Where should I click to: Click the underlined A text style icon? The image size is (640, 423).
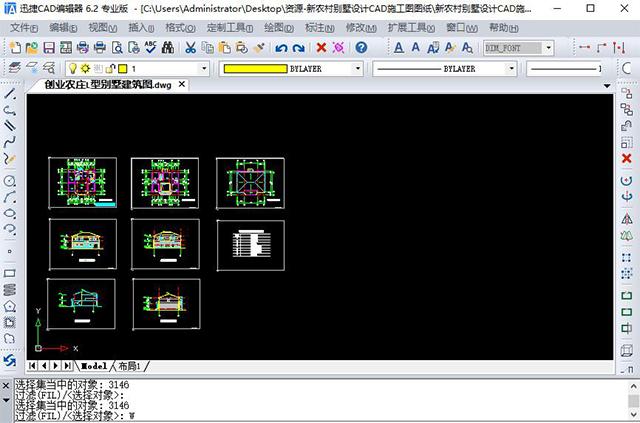(x=399, y=48)
